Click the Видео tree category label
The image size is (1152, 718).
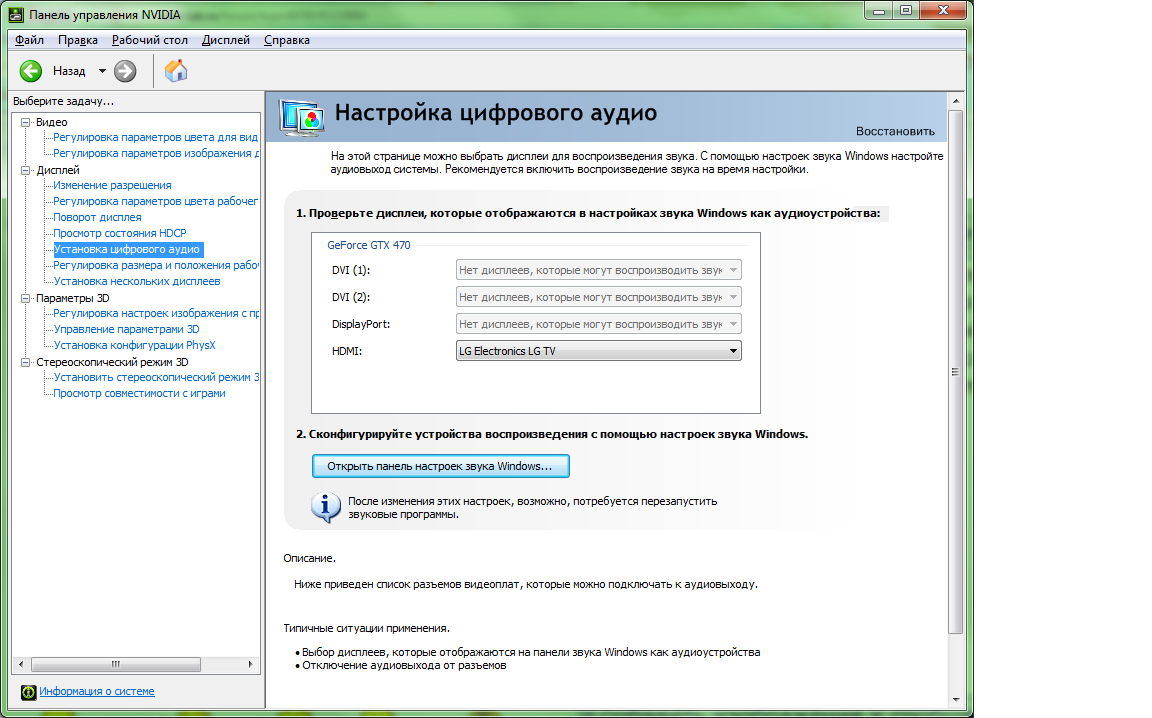(x=51, y=123)
